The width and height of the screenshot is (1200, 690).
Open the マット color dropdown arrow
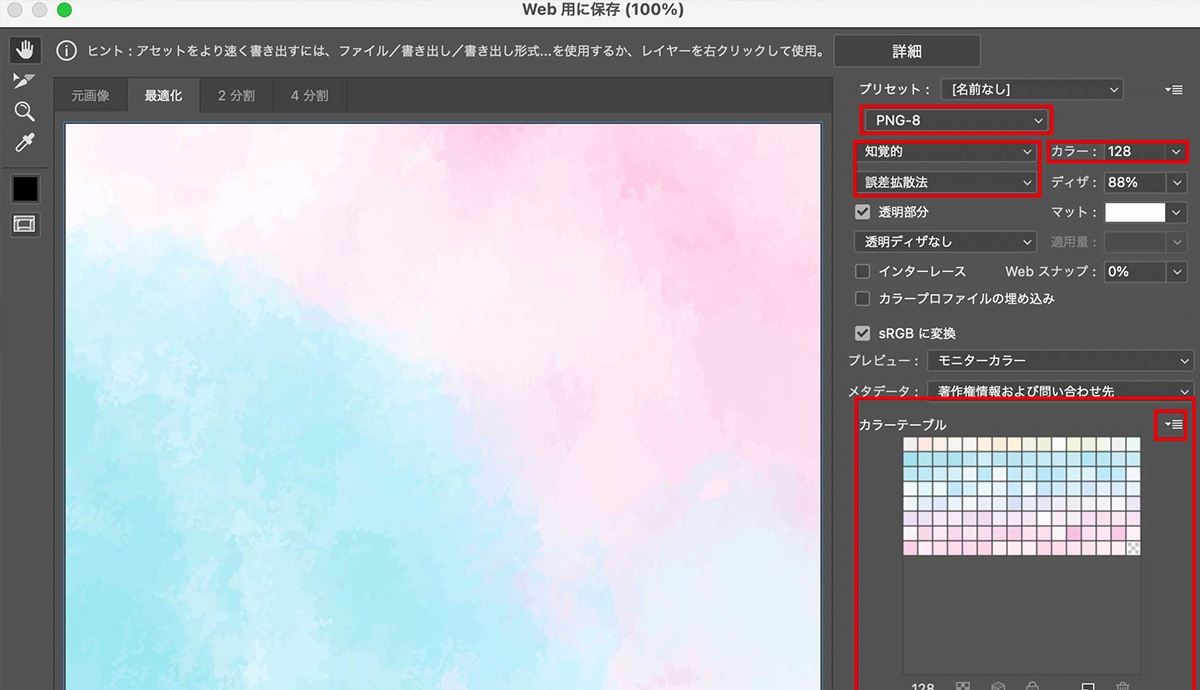pos(1176,212)
